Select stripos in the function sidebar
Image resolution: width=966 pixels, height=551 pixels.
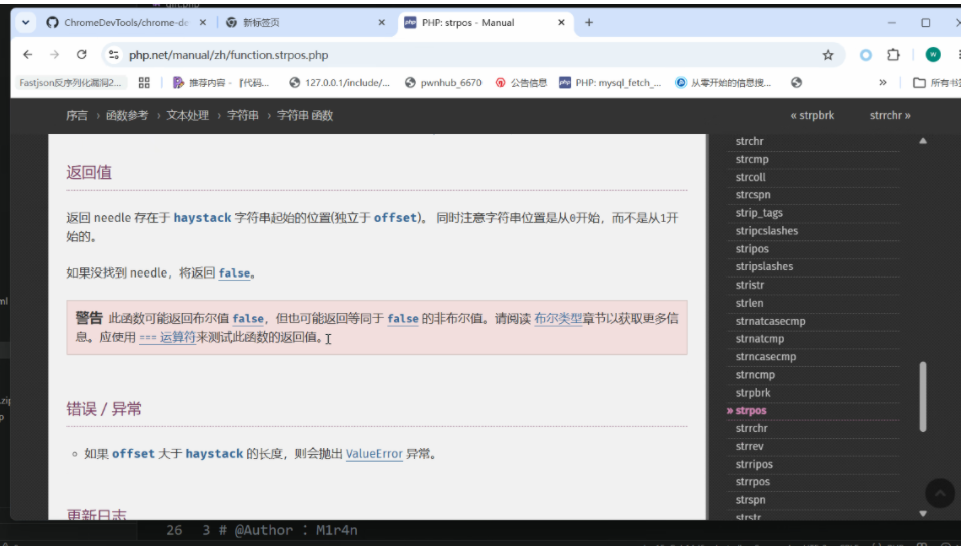[x=752, y=248]
